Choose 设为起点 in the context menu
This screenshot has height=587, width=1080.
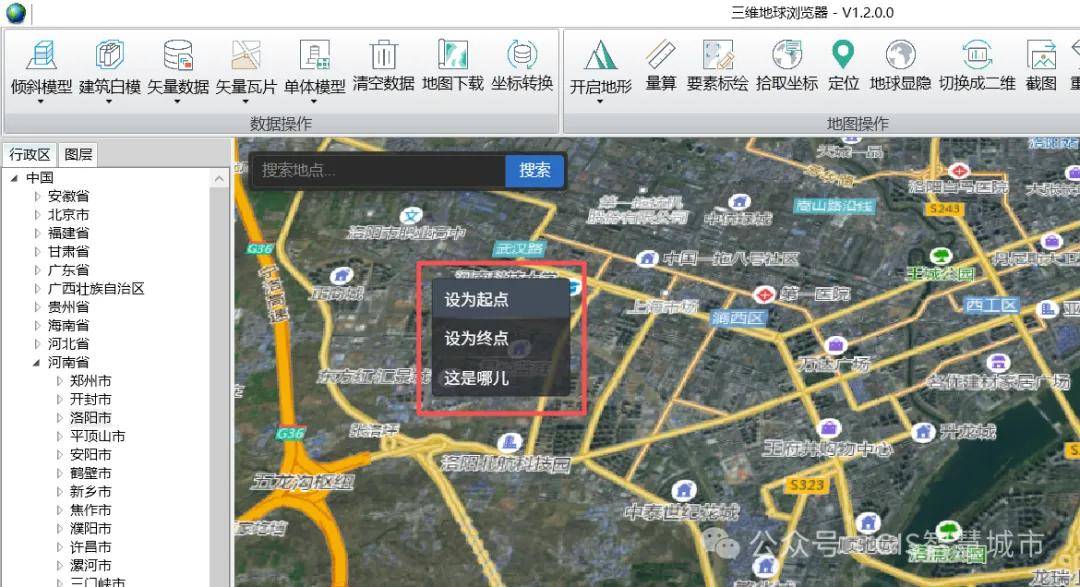(477, 299)
